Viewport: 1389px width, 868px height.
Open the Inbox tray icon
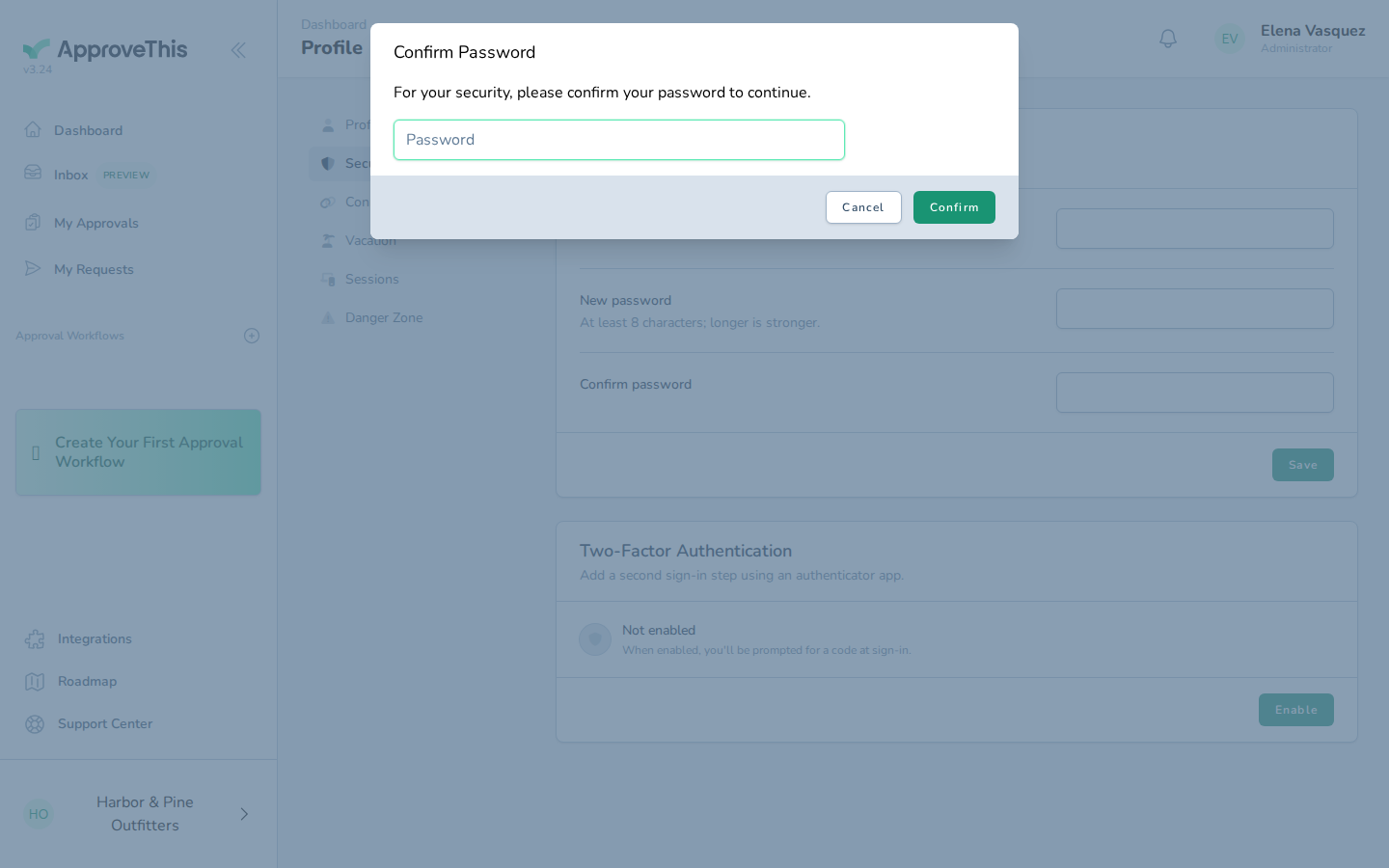33,173
